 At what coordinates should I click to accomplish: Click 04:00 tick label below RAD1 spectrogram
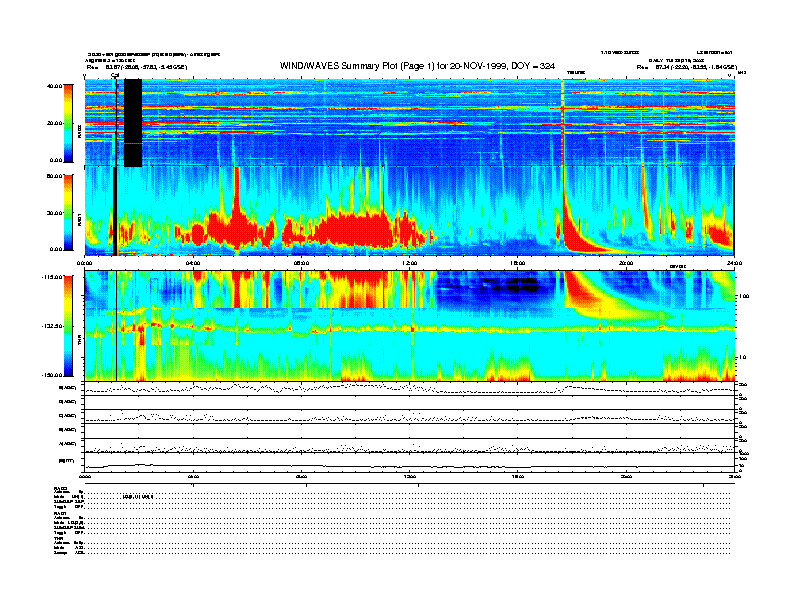193,263
